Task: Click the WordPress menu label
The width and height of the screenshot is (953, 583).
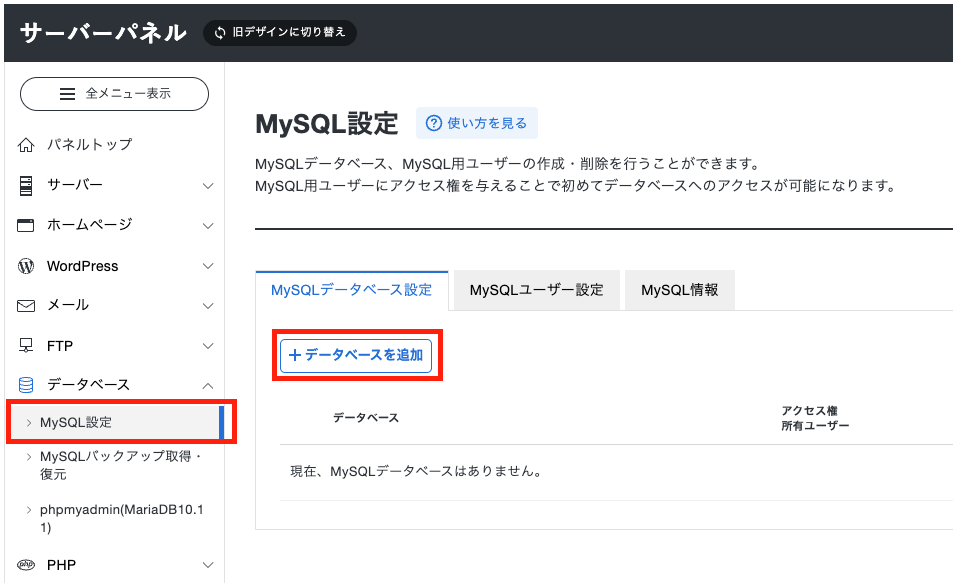Action: (x=83, y=266)
